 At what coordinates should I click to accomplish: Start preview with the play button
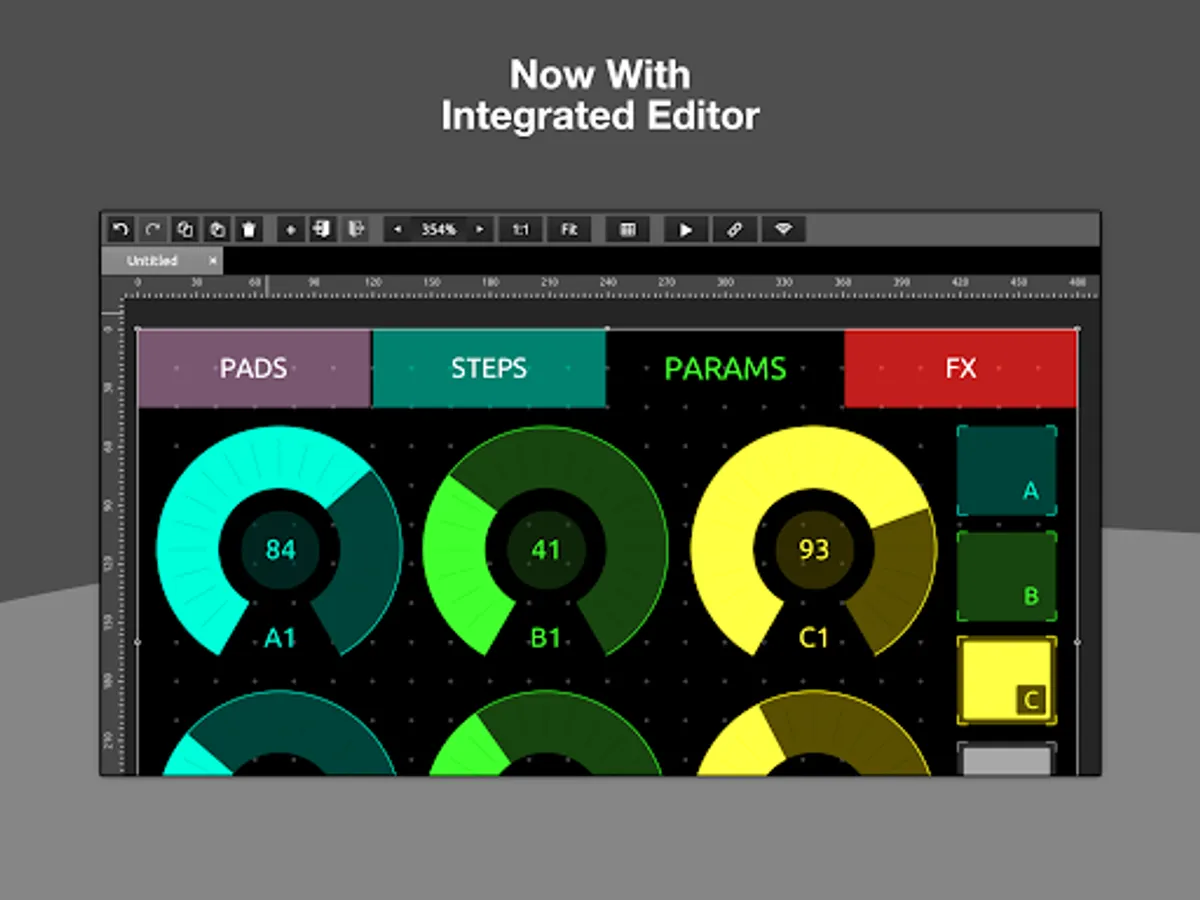[x=686, y=229]
